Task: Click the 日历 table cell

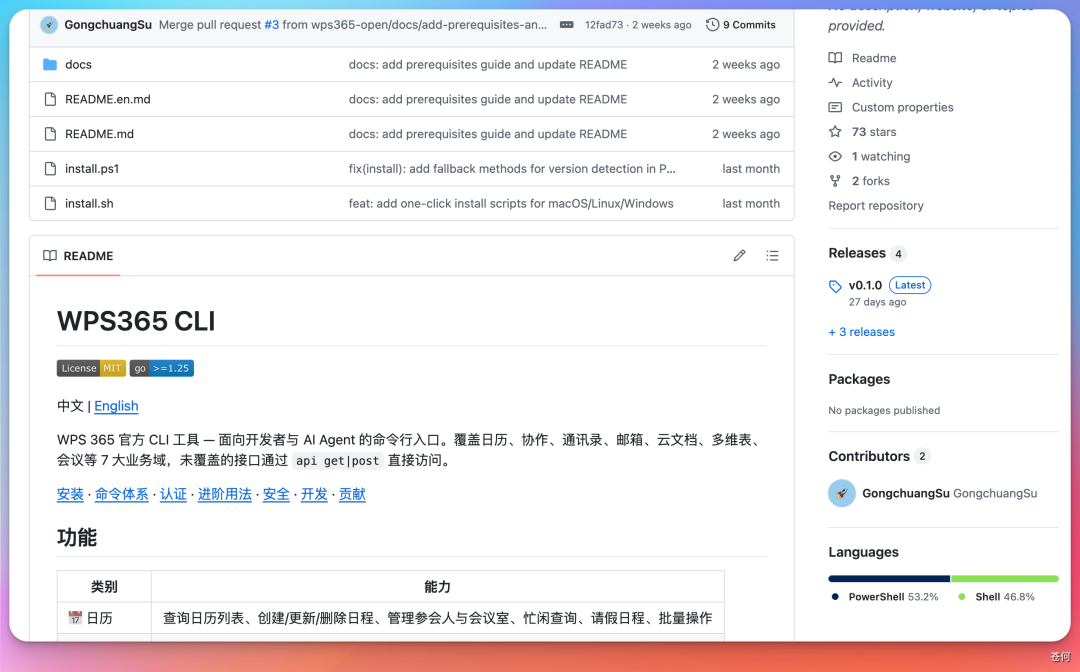Action: 104,618
